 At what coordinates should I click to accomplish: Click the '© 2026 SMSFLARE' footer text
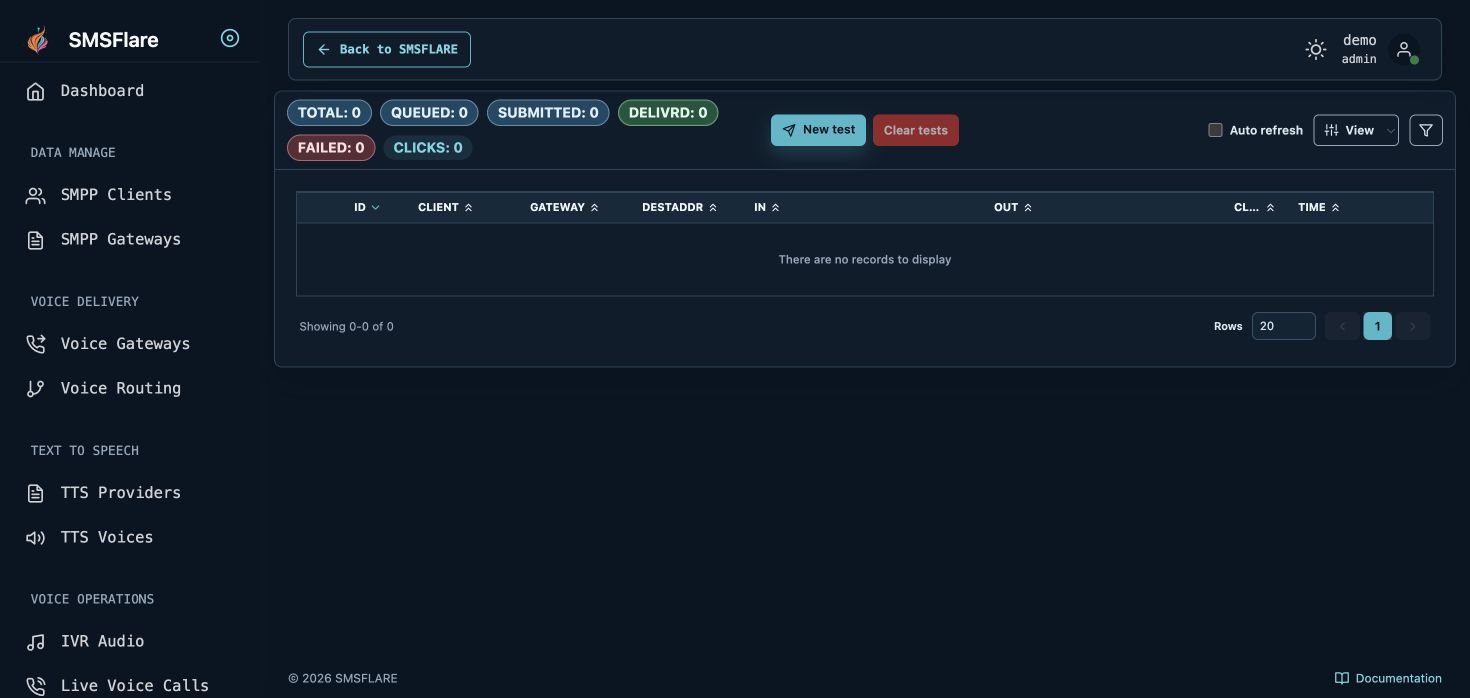[343, 678]
